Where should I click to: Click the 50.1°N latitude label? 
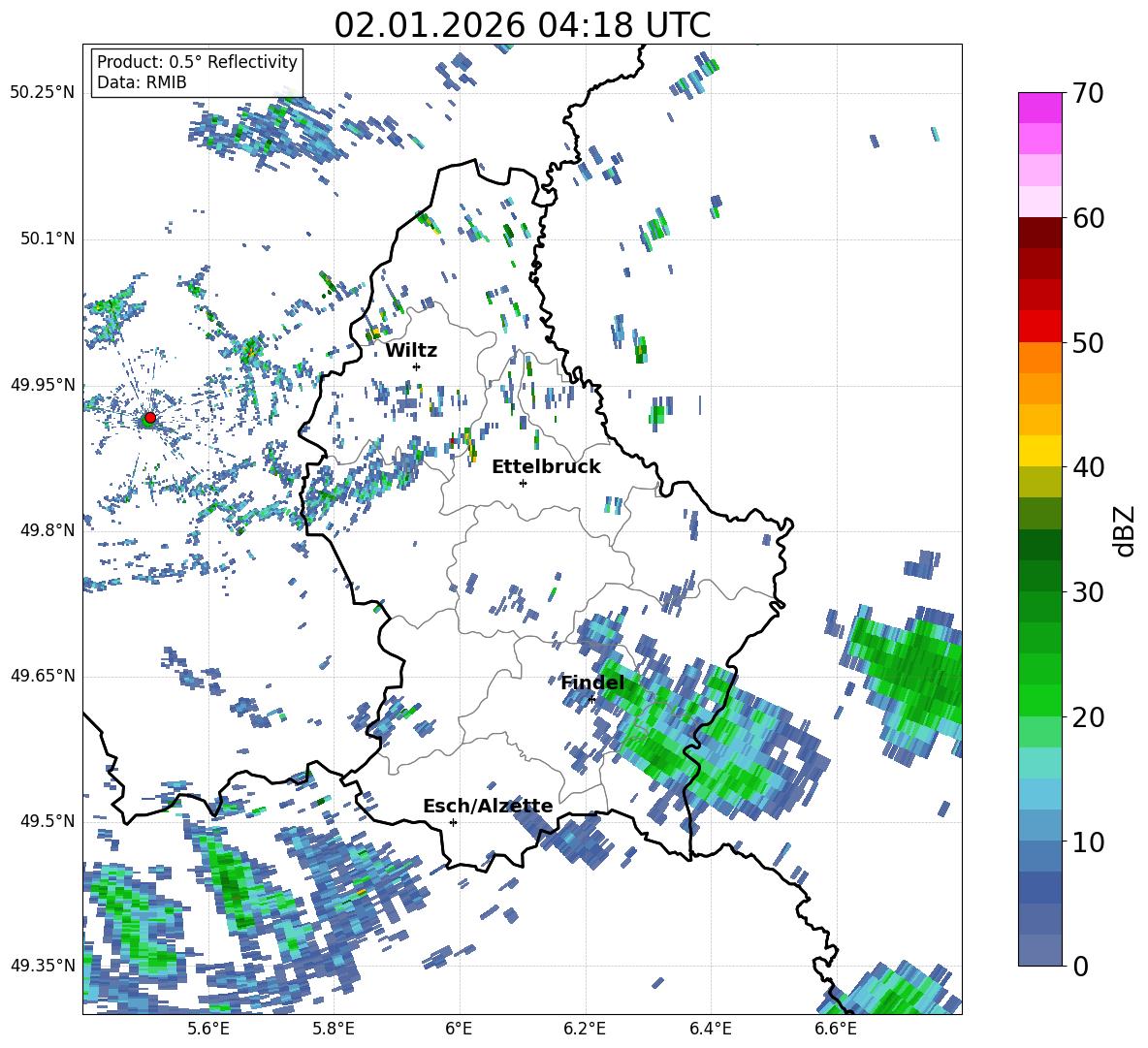pos(48,238)
